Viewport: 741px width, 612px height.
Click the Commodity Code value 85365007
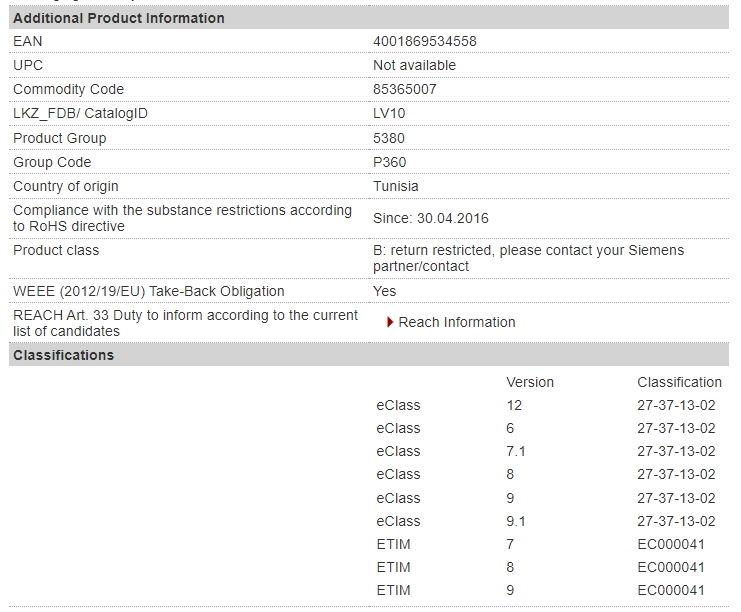(x=405, y=89)
